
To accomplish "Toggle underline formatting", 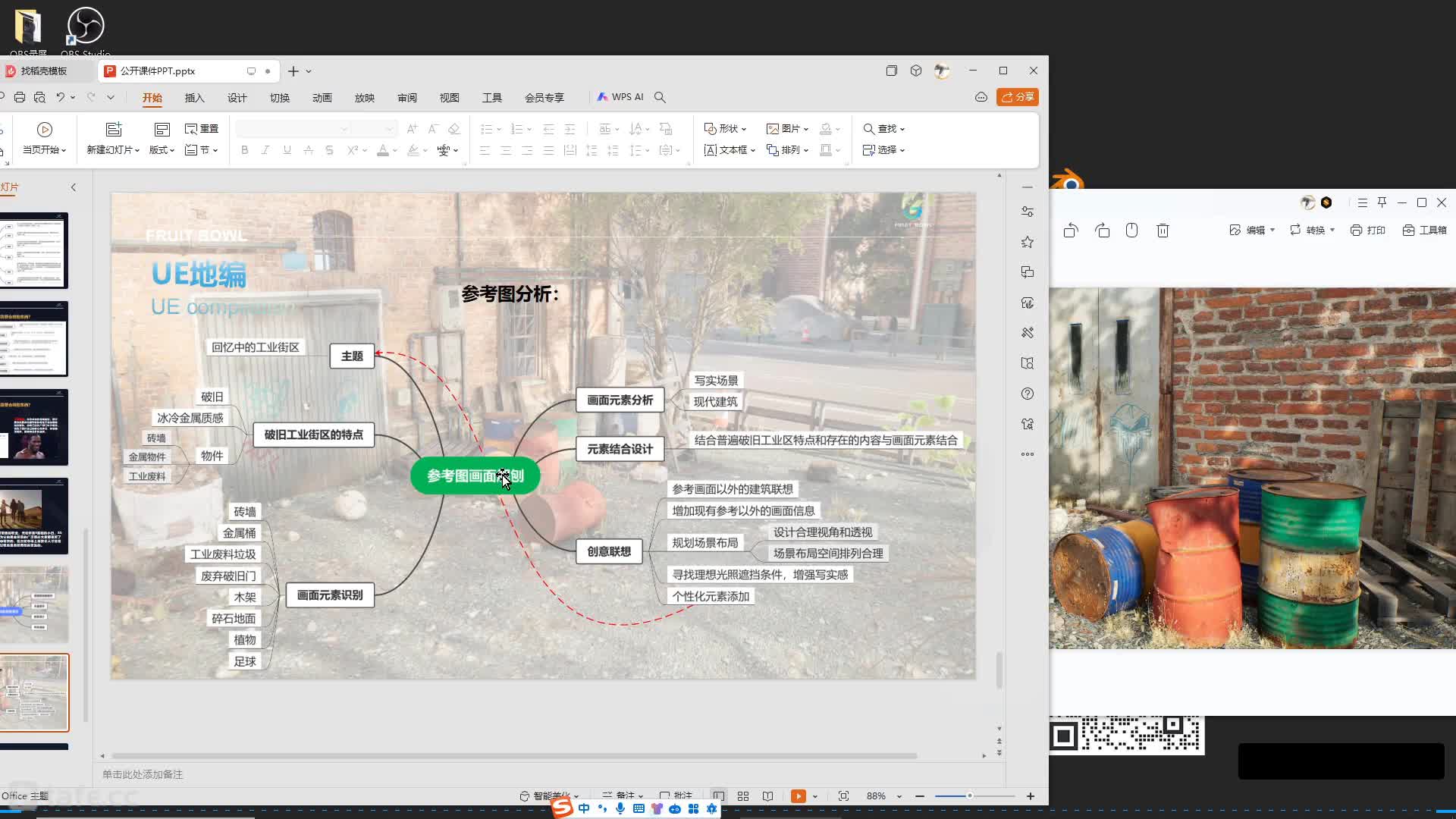I will click(287, 150).
